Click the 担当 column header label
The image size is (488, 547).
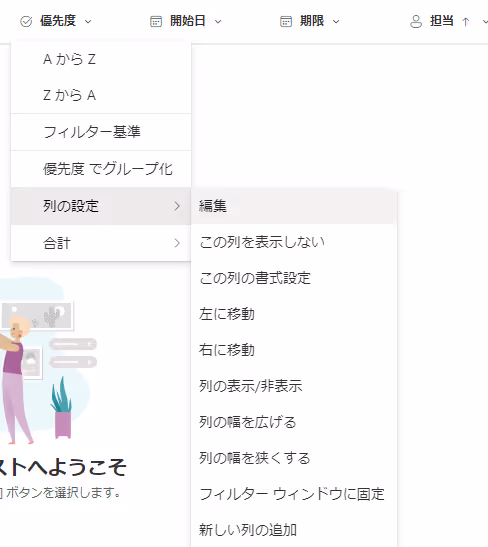(x=442, y=21)
